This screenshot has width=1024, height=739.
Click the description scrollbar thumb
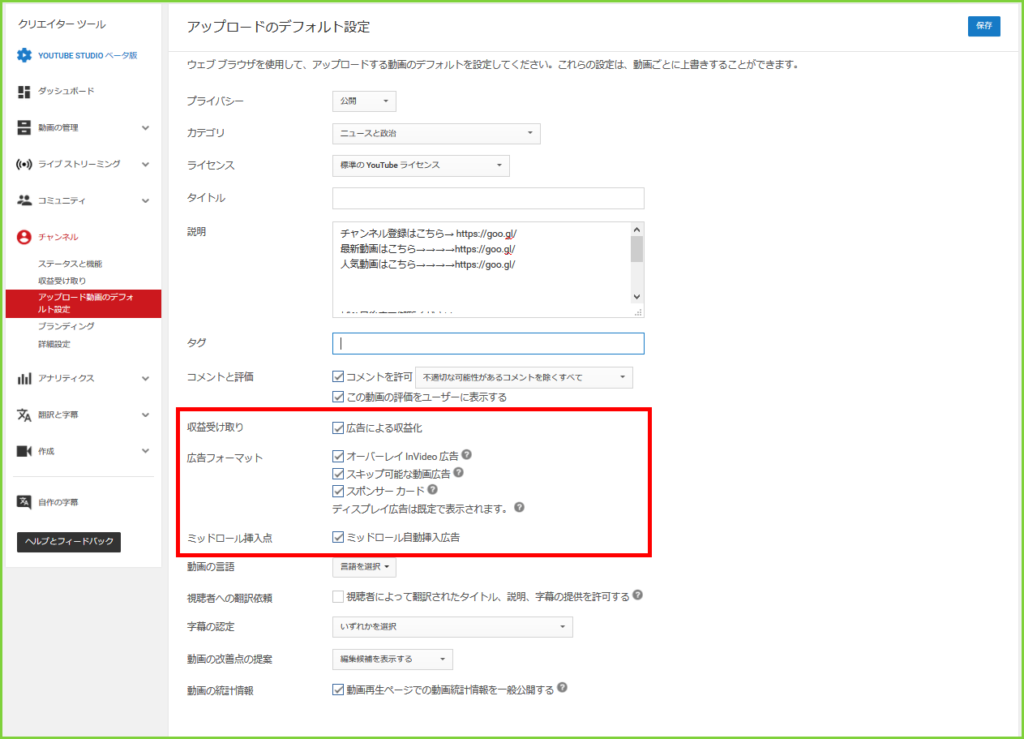tap(637, 249)
